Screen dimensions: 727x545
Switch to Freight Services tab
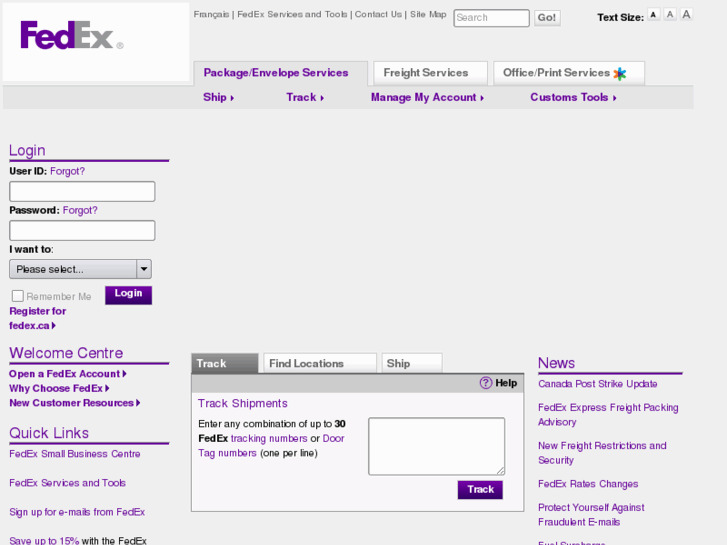pos(430,73)
